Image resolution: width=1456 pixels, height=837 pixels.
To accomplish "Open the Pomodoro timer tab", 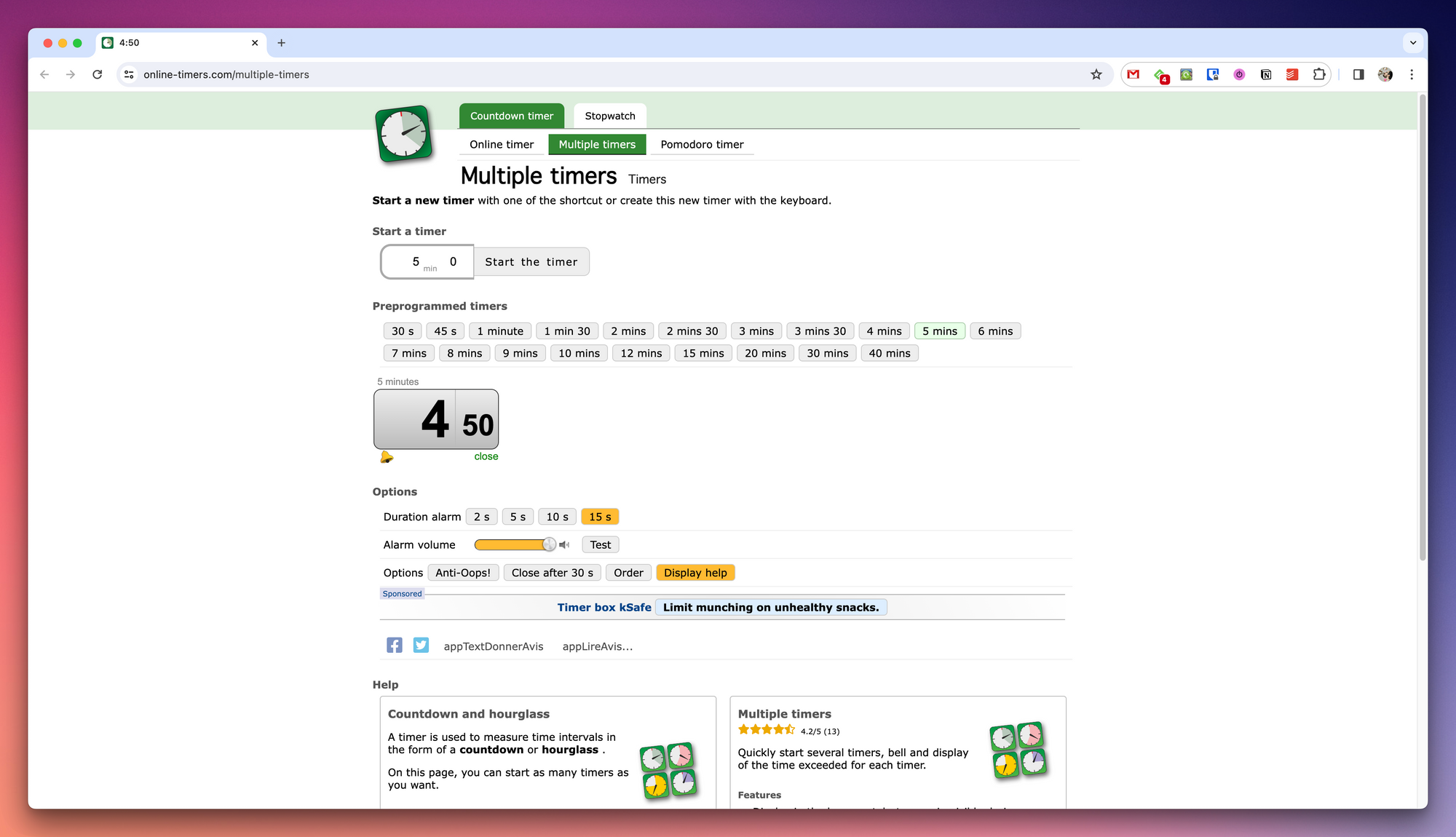I will pyautogui.click(x=702, y=144).
